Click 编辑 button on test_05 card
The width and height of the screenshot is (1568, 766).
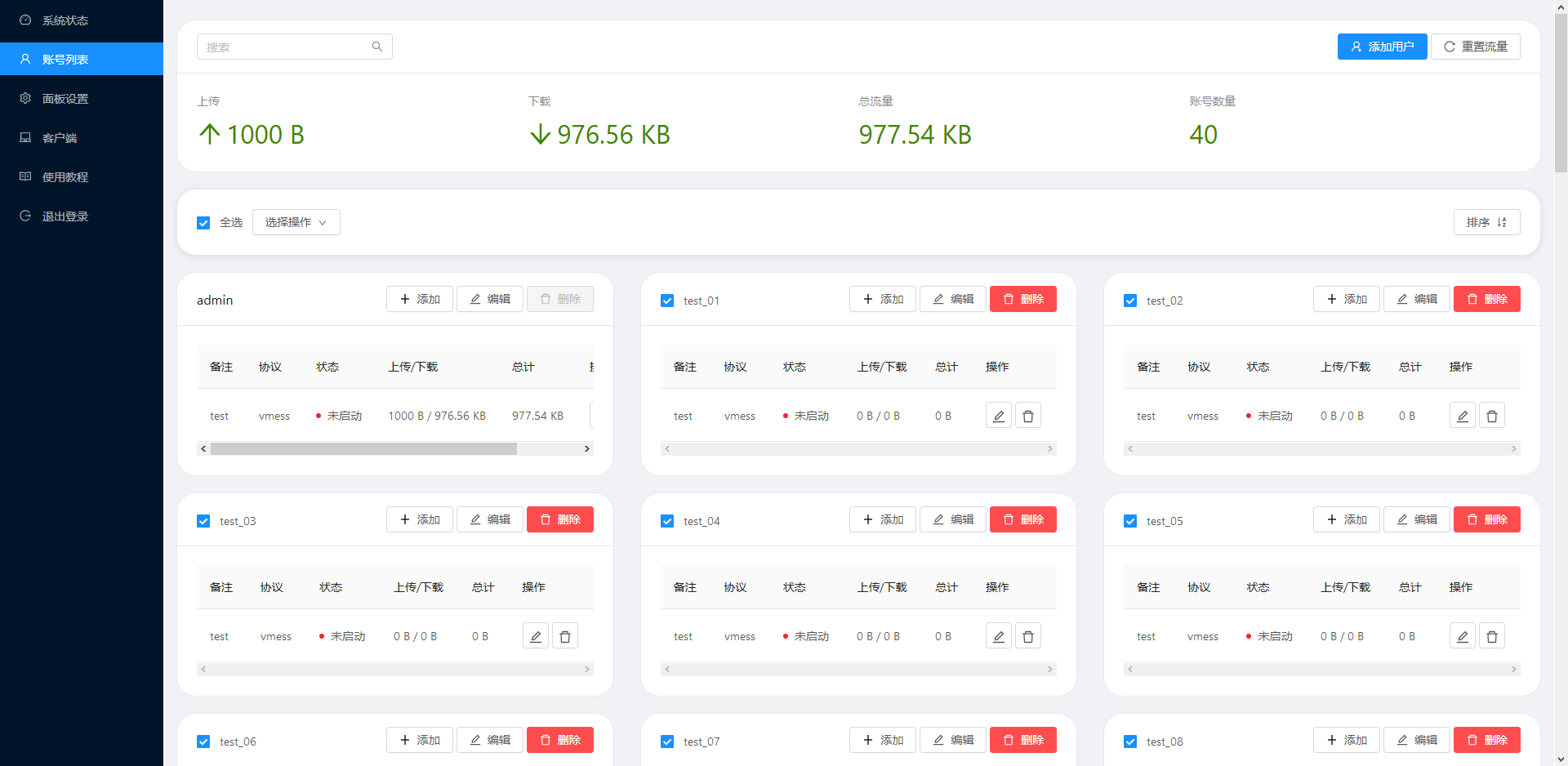1417,519
